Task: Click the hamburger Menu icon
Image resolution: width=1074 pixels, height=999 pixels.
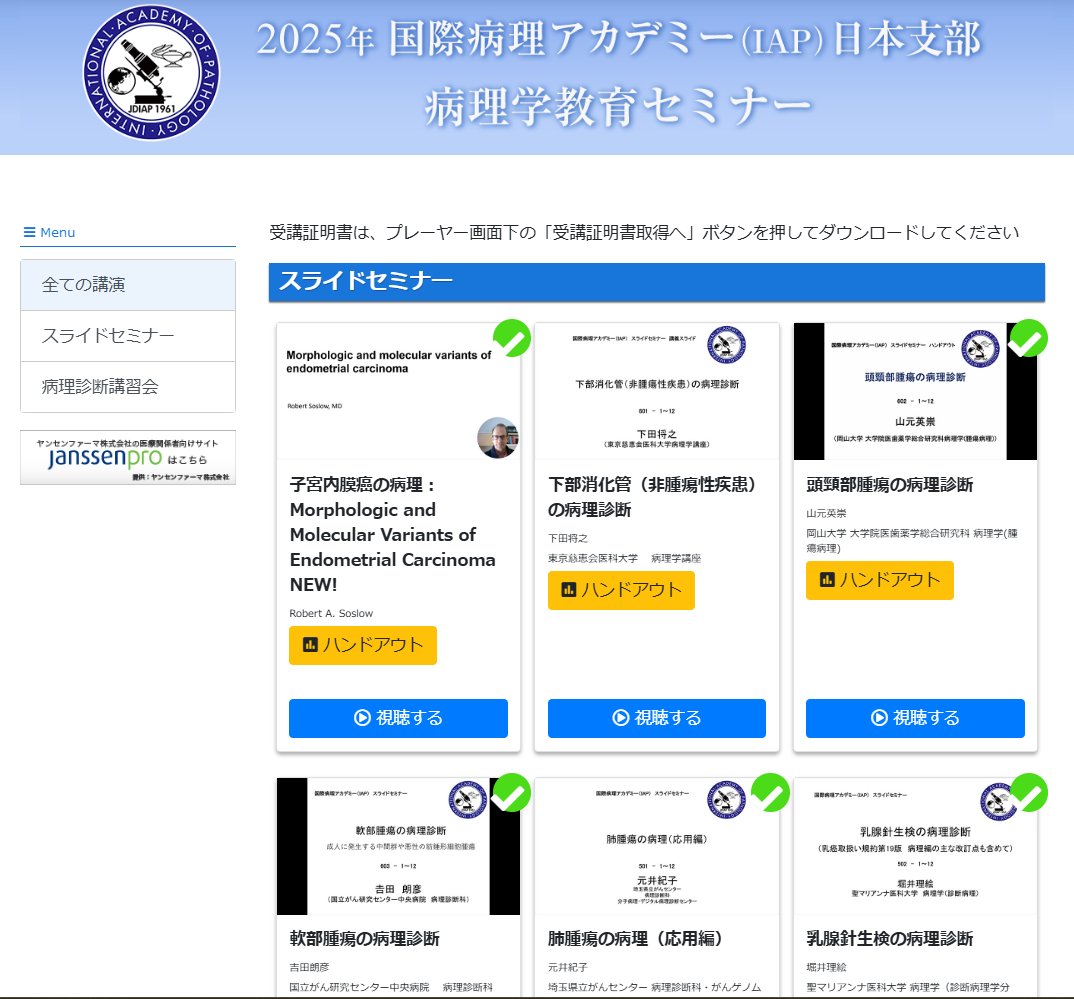Action: coord(29,233)
